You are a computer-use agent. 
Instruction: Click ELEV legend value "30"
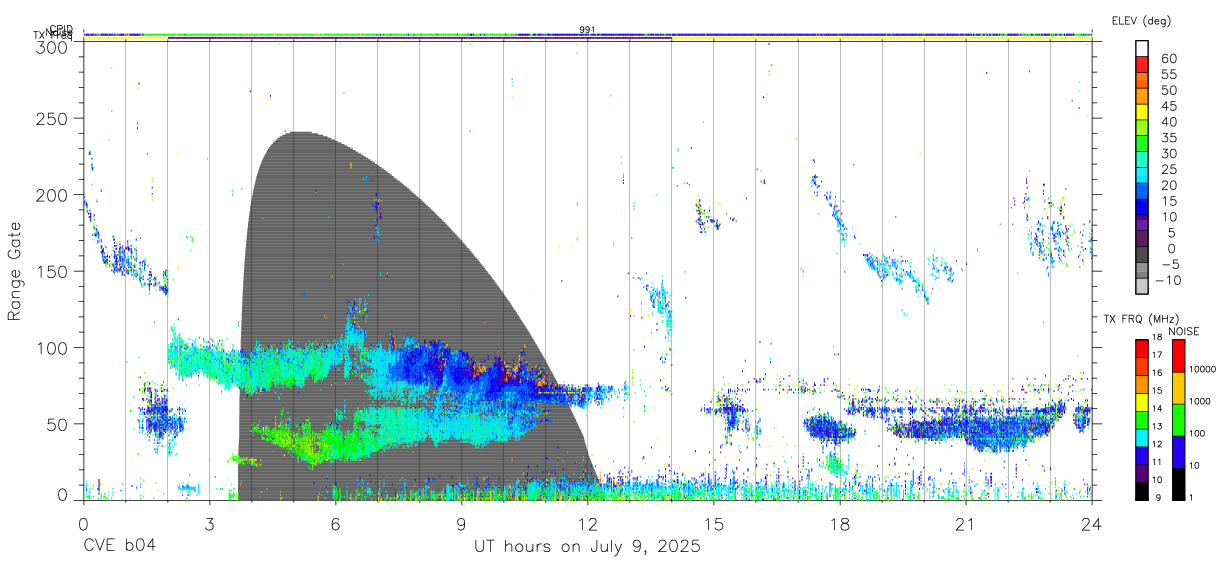pos(1168,153)
